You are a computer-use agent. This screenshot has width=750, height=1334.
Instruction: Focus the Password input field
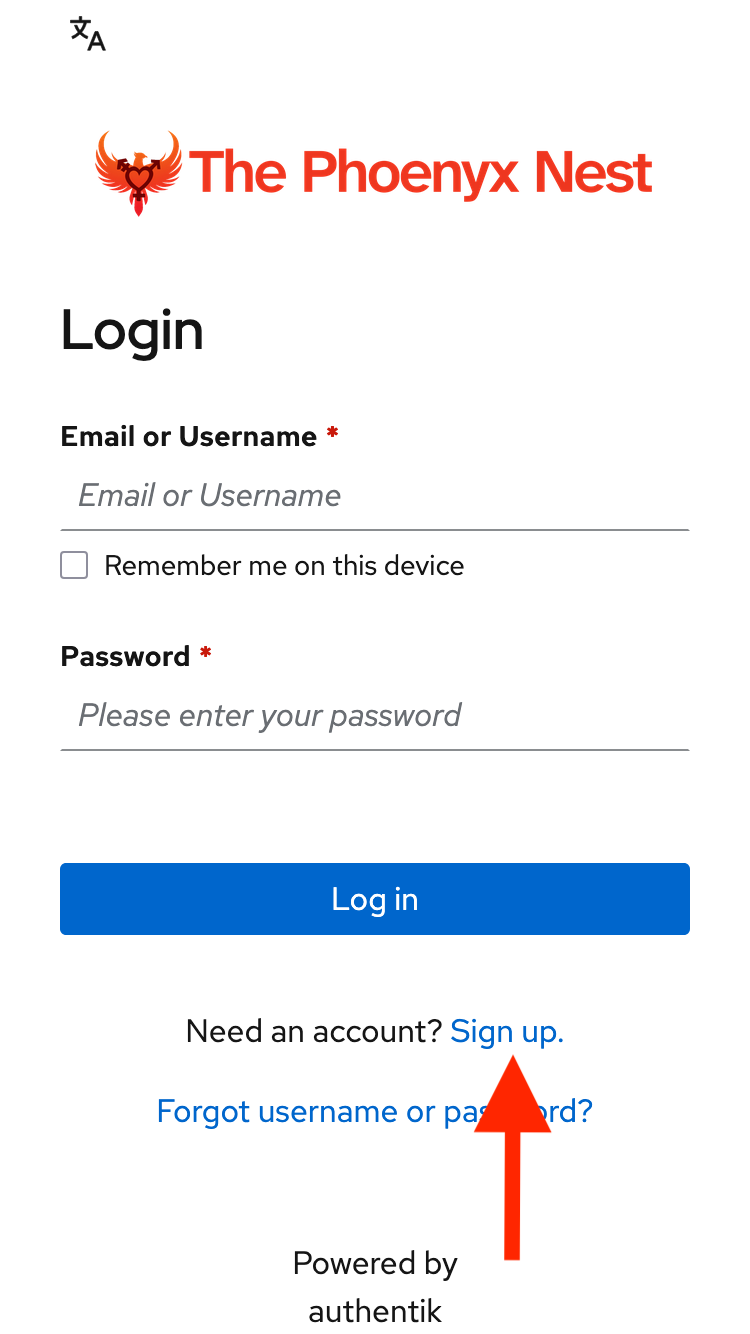coord(374,716)
